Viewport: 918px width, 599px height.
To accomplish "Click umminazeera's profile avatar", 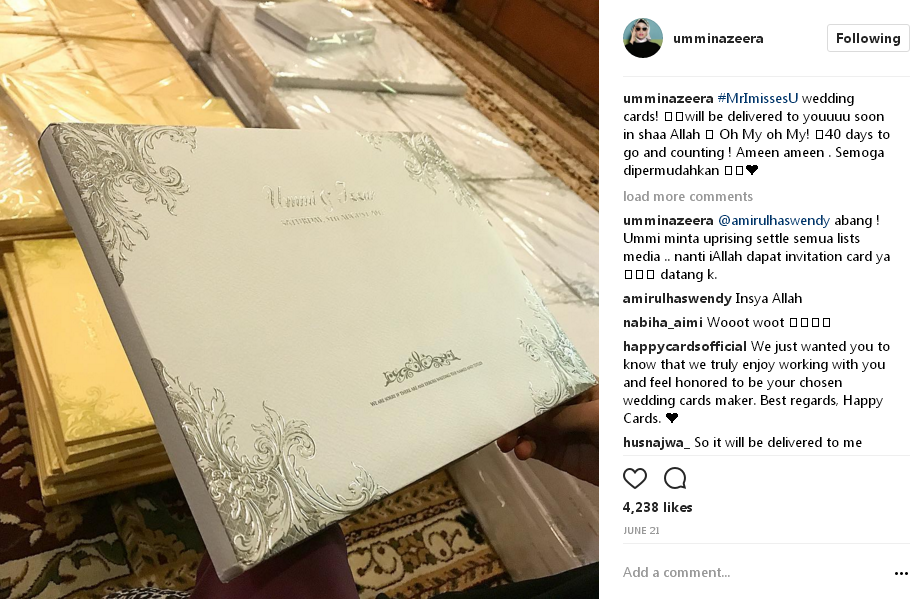I will click(x=643, y=38).
